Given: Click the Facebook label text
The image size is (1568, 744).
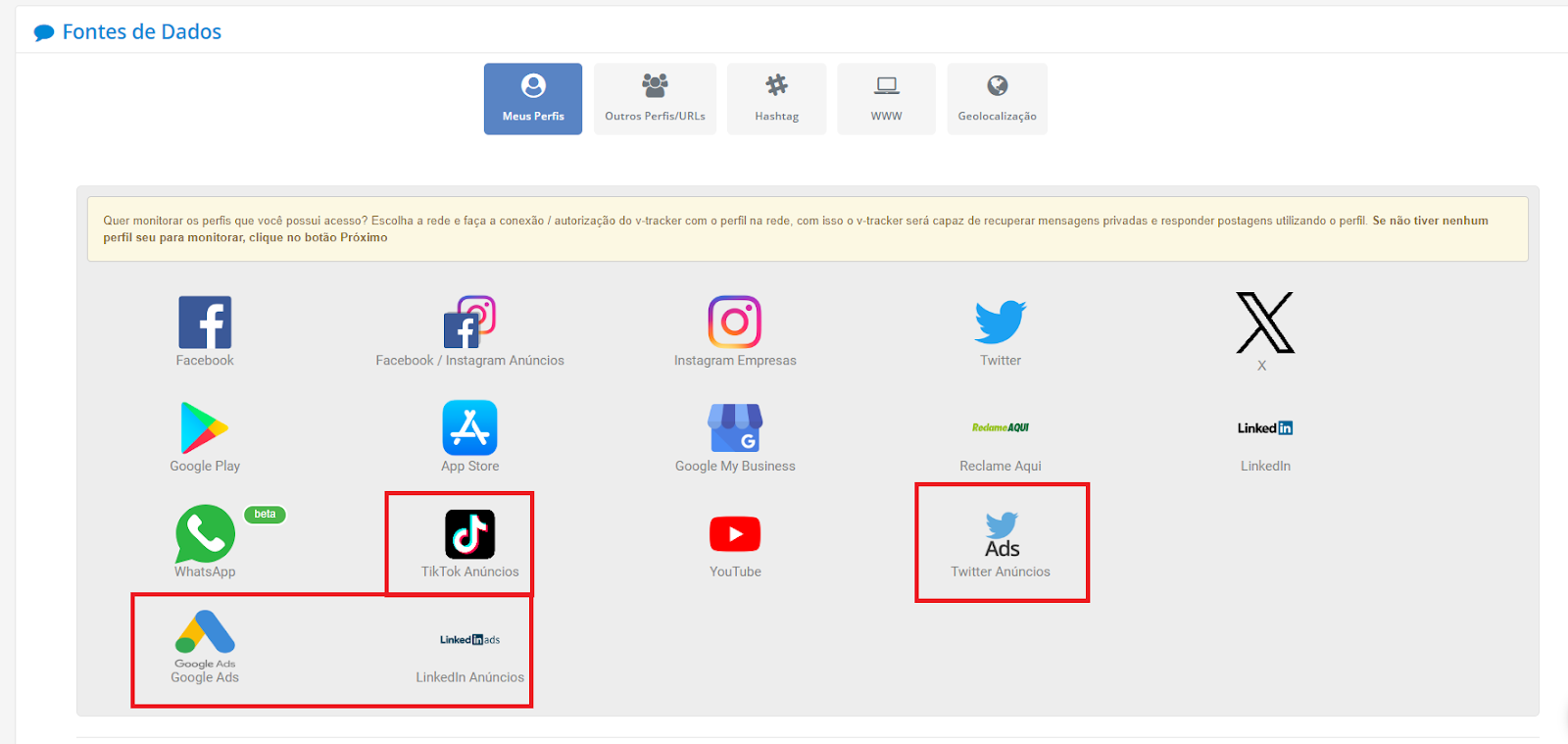Looking at the screenshot, I should (x=205, y=361).
